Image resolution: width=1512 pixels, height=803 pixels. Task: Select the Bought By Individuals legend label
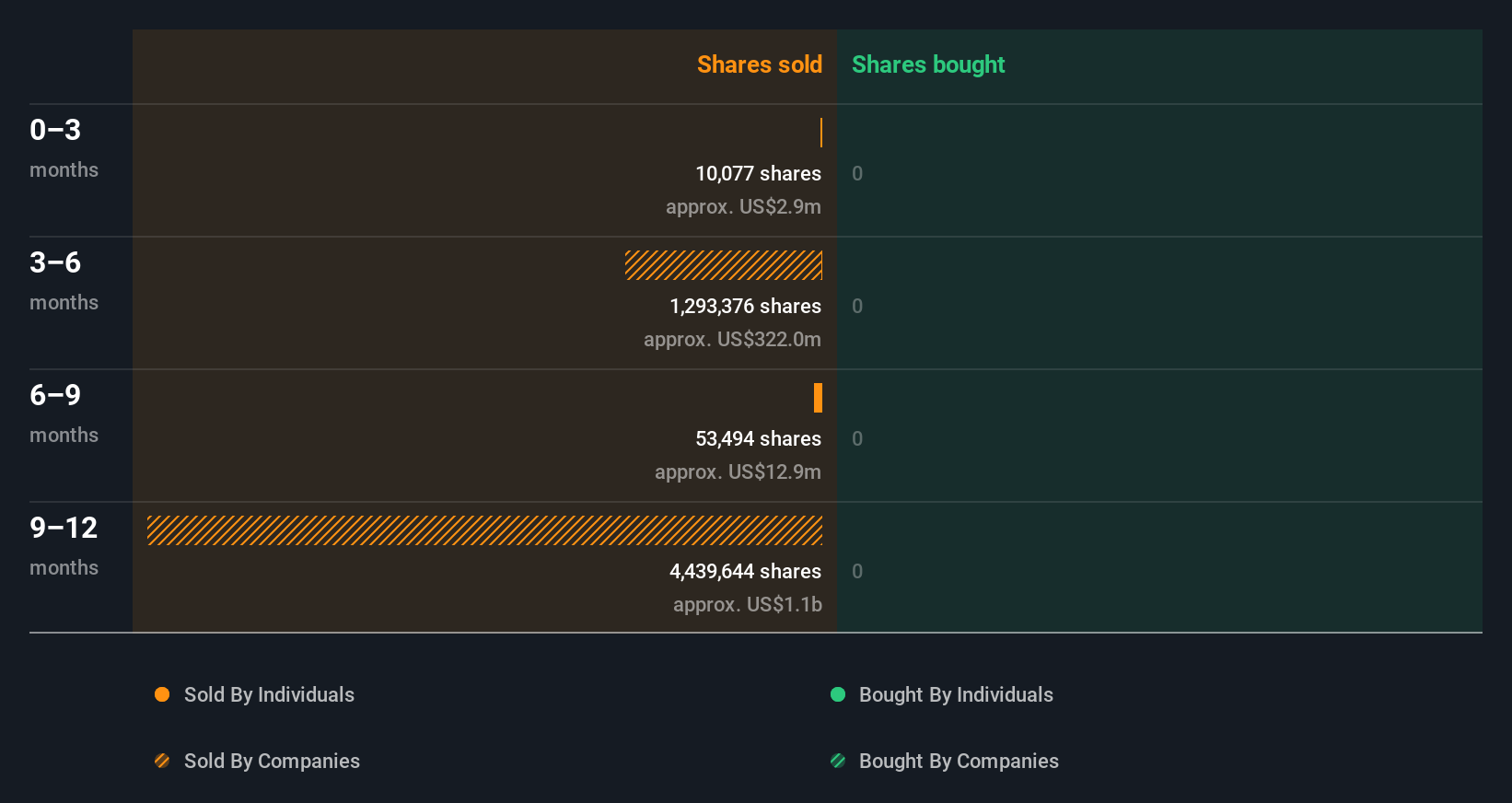coord(956,694)
